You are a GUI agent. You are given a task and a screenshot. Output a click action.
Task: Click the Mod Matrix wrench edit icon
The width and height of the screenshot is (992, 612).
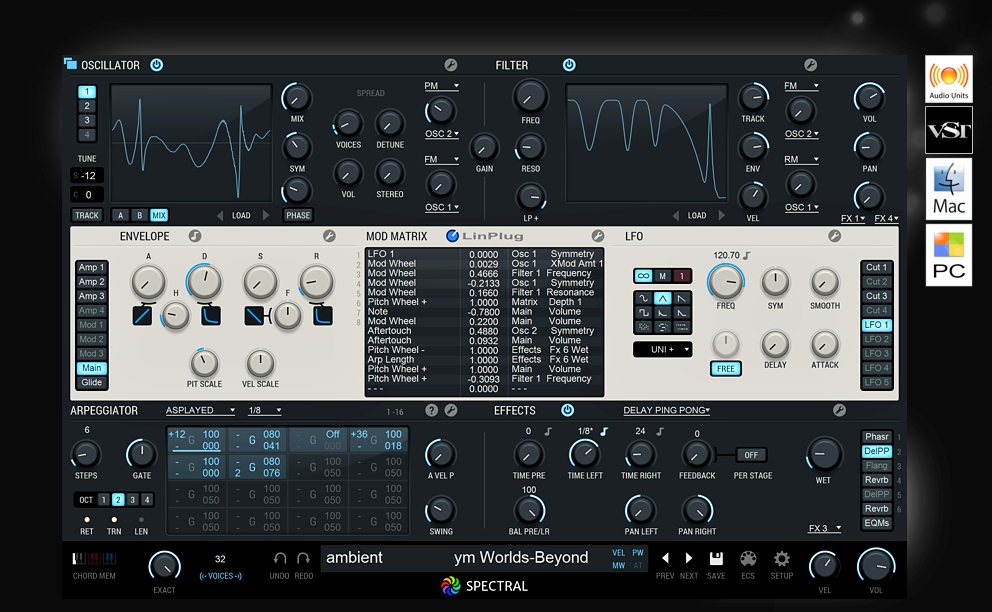coord(598,236)
